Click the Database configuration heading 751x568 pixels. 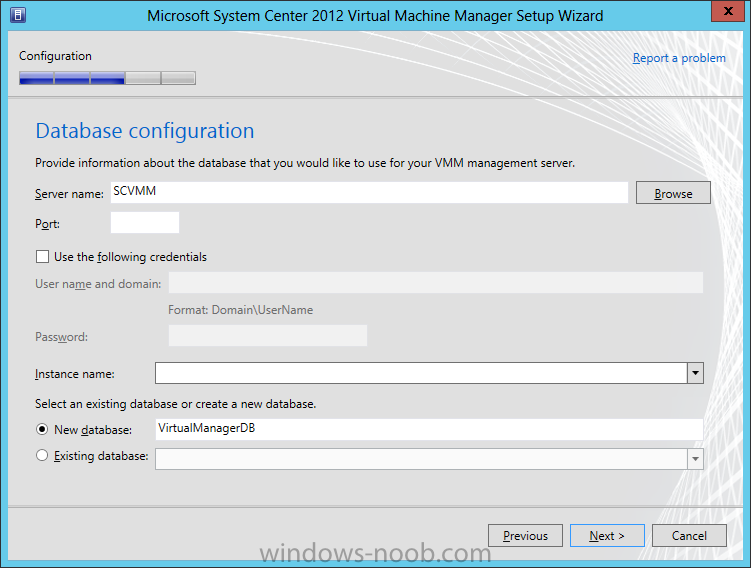click(145, 131)
